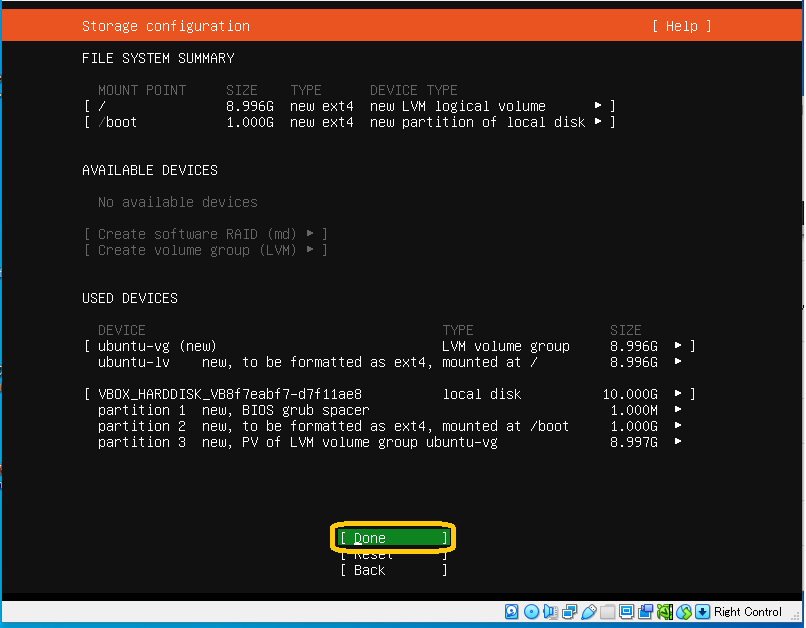Screen dimensions: 806x628
Task: Open the optical disc drive status icon
Action: coord(531,611)
